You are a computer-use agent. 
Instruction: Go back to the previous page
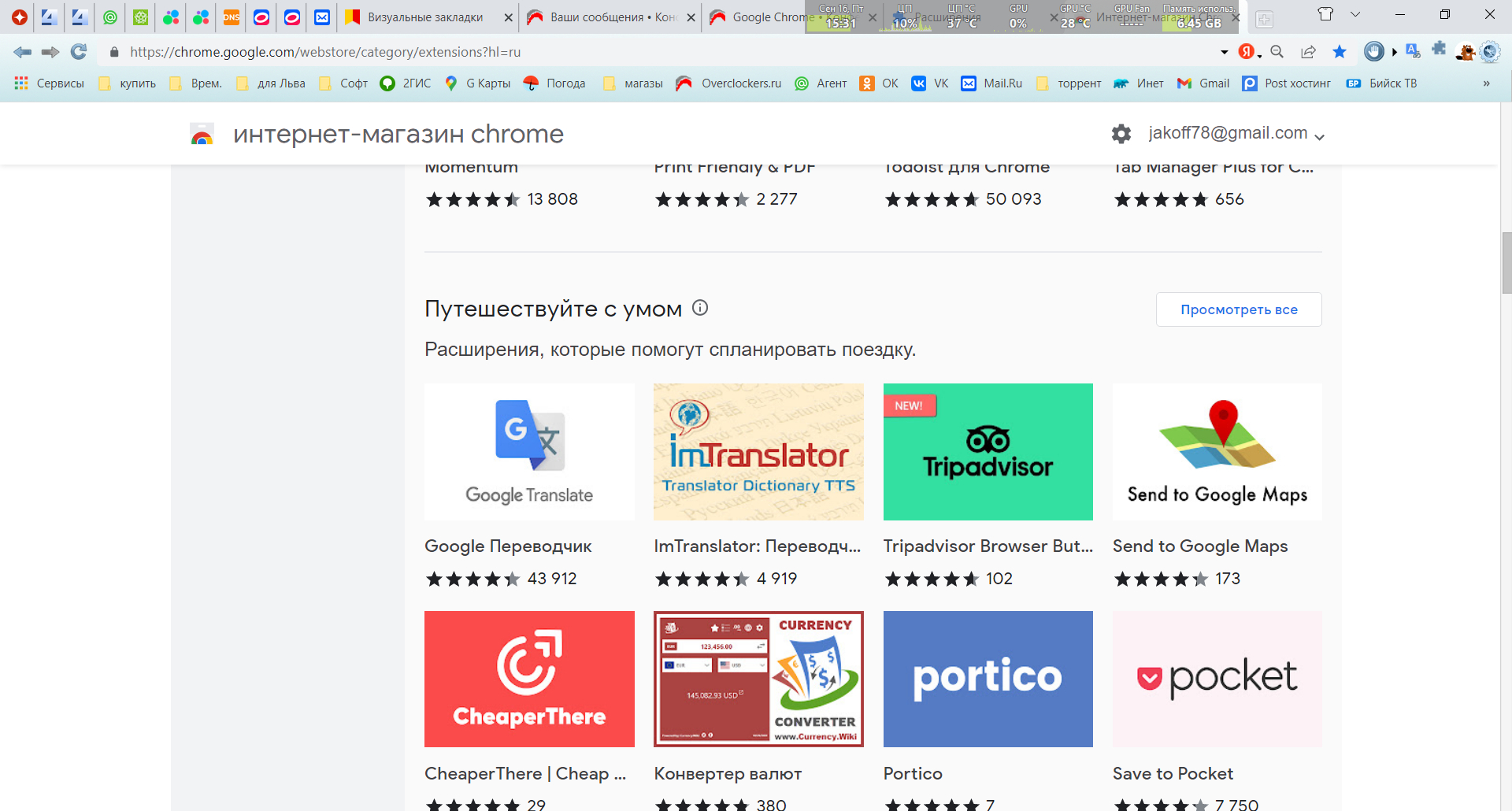(x=23, y=52)
